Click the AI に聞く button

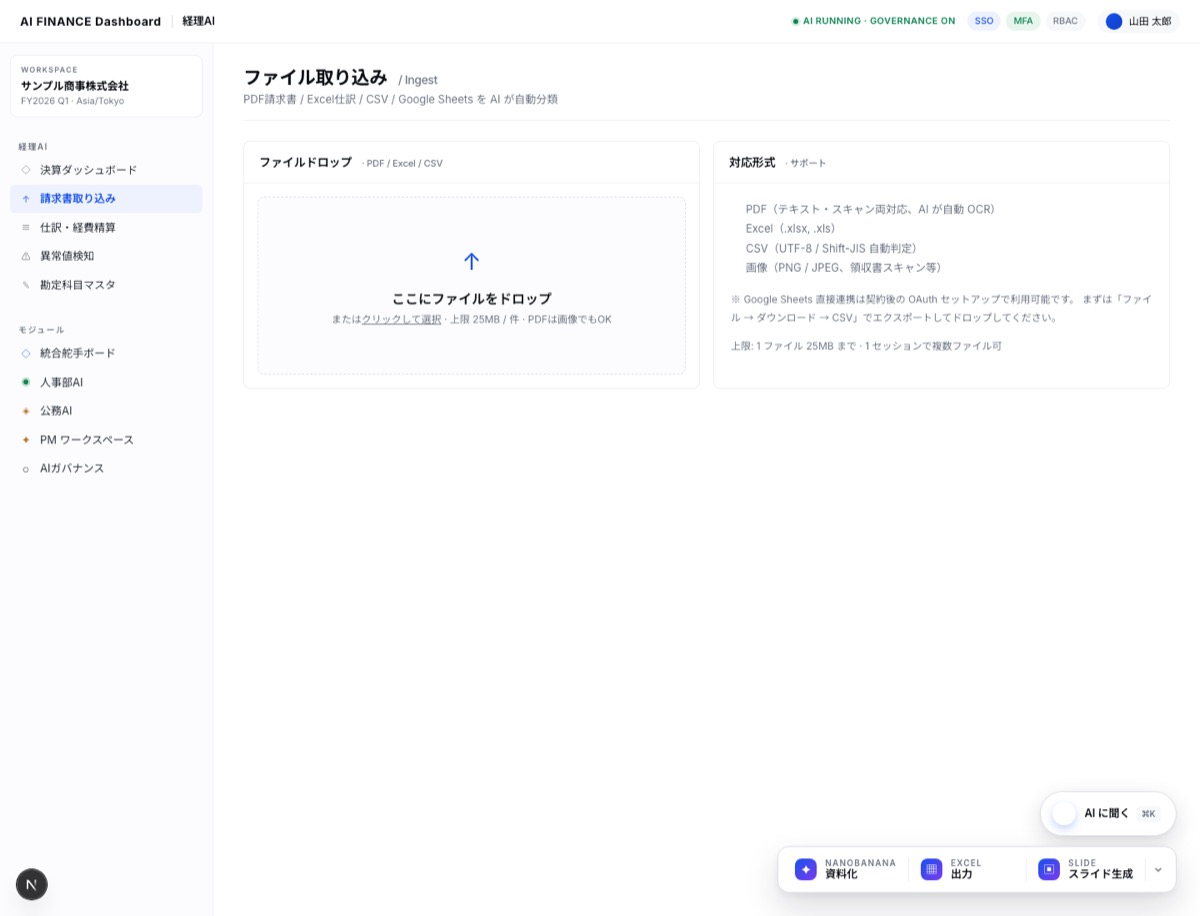pos(1108,814)
